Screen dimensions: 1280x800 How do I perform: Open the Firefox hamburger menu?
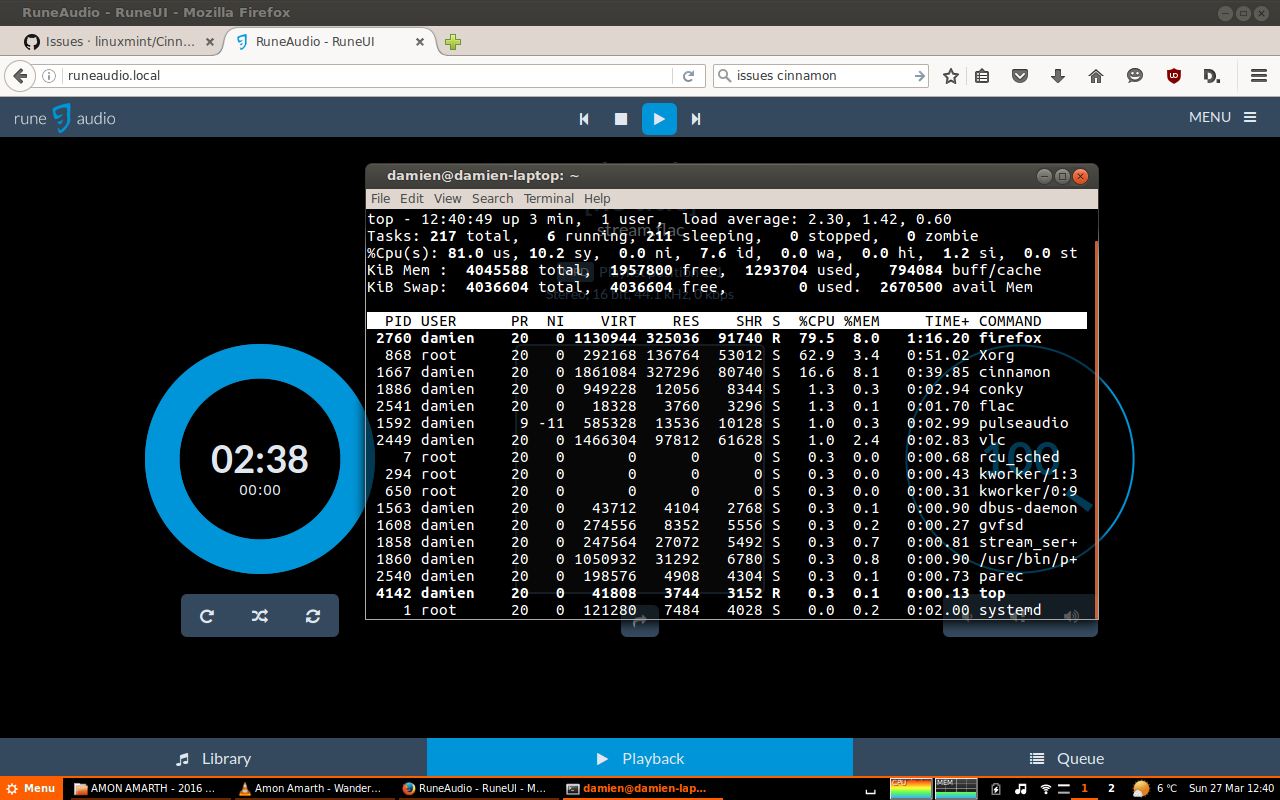tap(1259, 76)
